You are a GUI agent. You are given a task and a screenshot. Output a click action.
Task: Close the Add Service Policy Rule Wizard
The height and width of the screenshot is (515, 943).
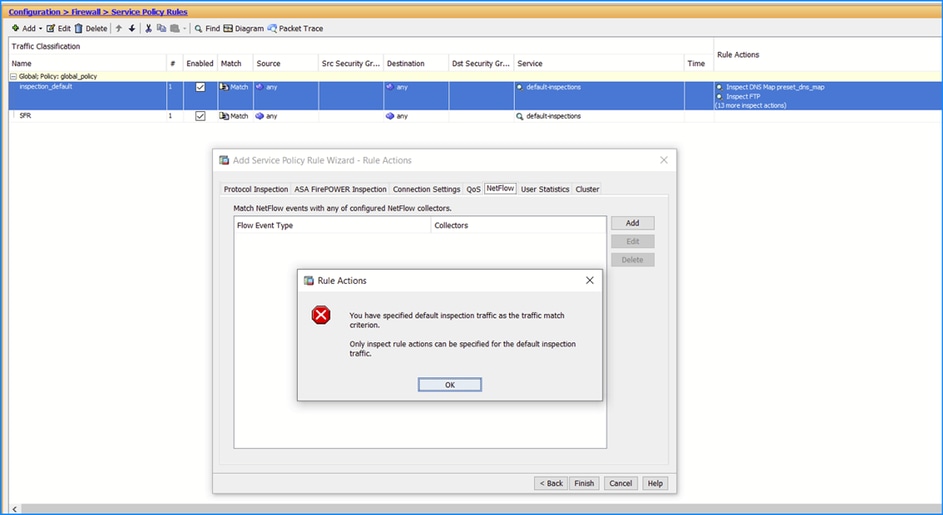(664, 160)
